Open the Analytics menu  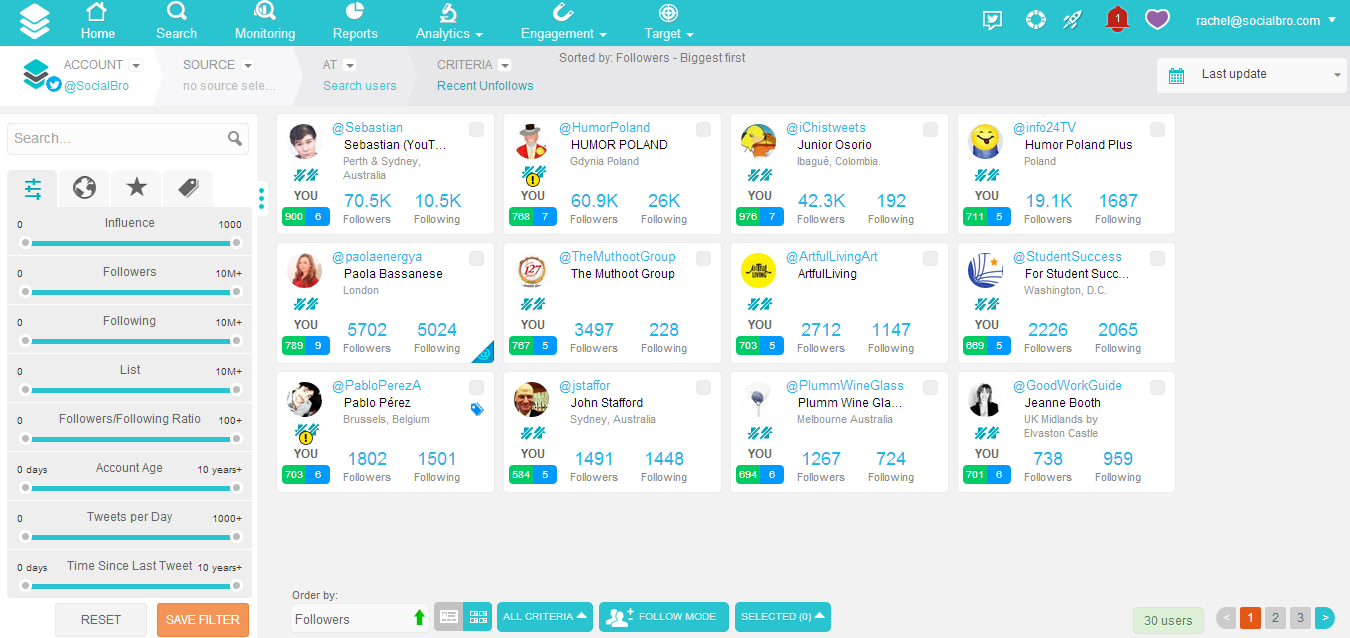[449, 22]
